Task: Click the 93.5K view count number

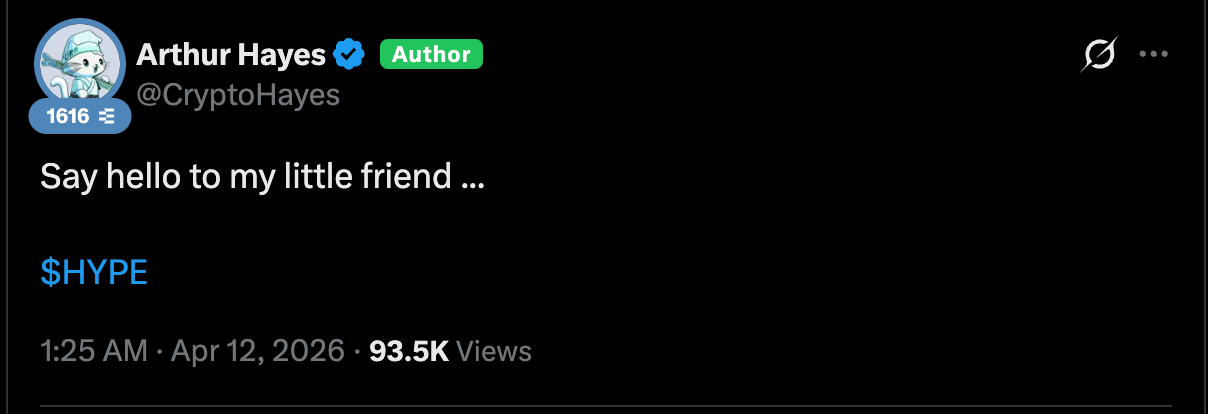Action: (409, 351)
